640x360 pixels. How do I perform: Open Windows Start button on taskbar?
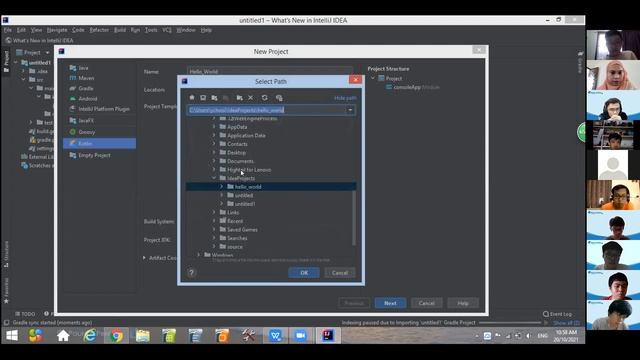click(x=12, y=336)
